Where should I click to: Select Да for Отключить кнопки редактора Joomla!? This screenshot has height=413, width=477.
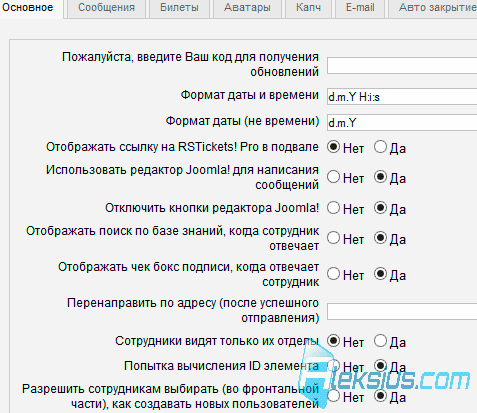(x=380, y=208)
